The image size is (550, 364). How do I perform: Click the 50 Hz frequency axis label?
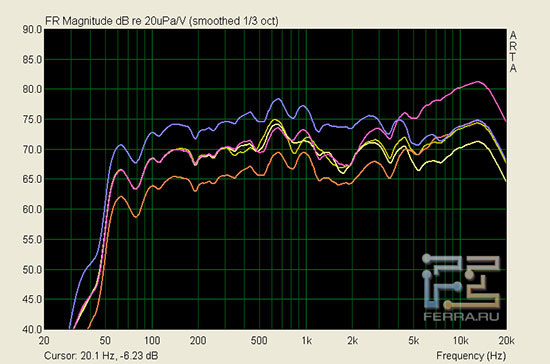(105, 341)
